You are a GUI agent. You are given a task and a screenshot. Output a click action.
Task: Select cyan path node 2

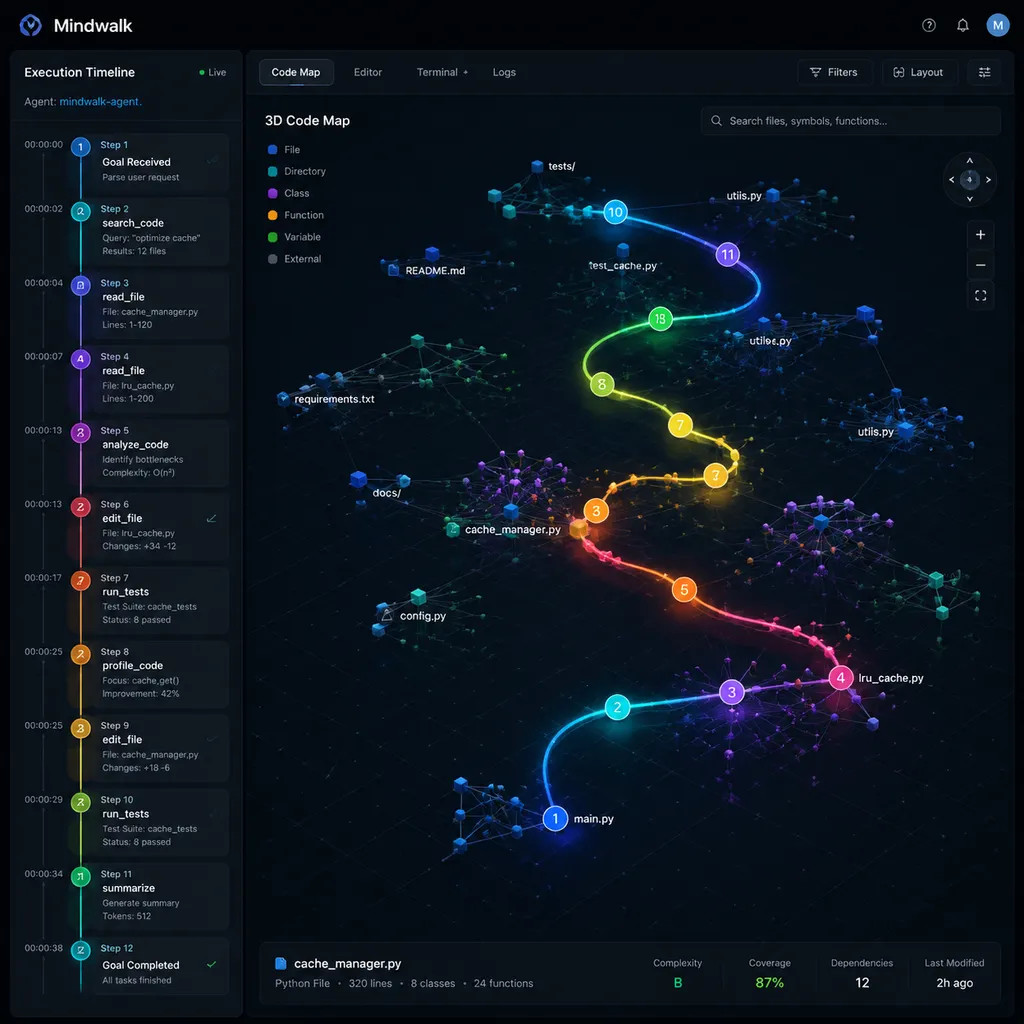tap(617, 707)
